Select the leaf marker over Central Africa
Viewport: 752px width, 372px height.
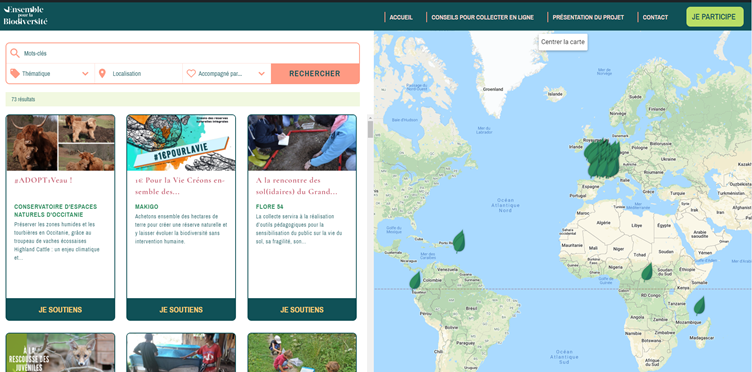(x=647, y=272)
